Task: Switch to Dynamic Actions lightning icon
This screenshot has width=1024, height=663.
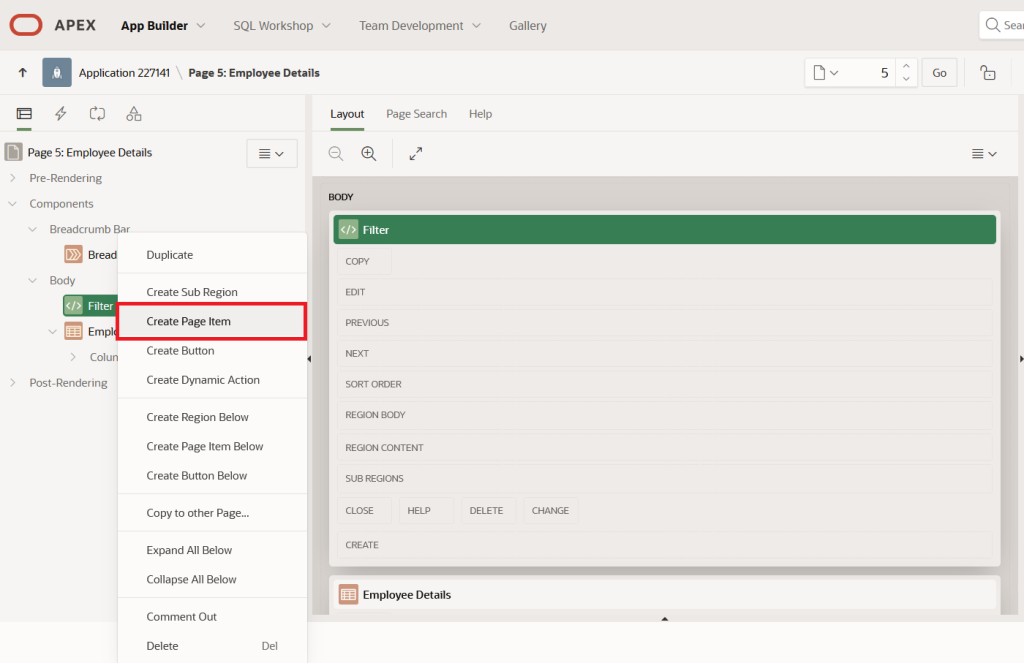Action: 61,114
